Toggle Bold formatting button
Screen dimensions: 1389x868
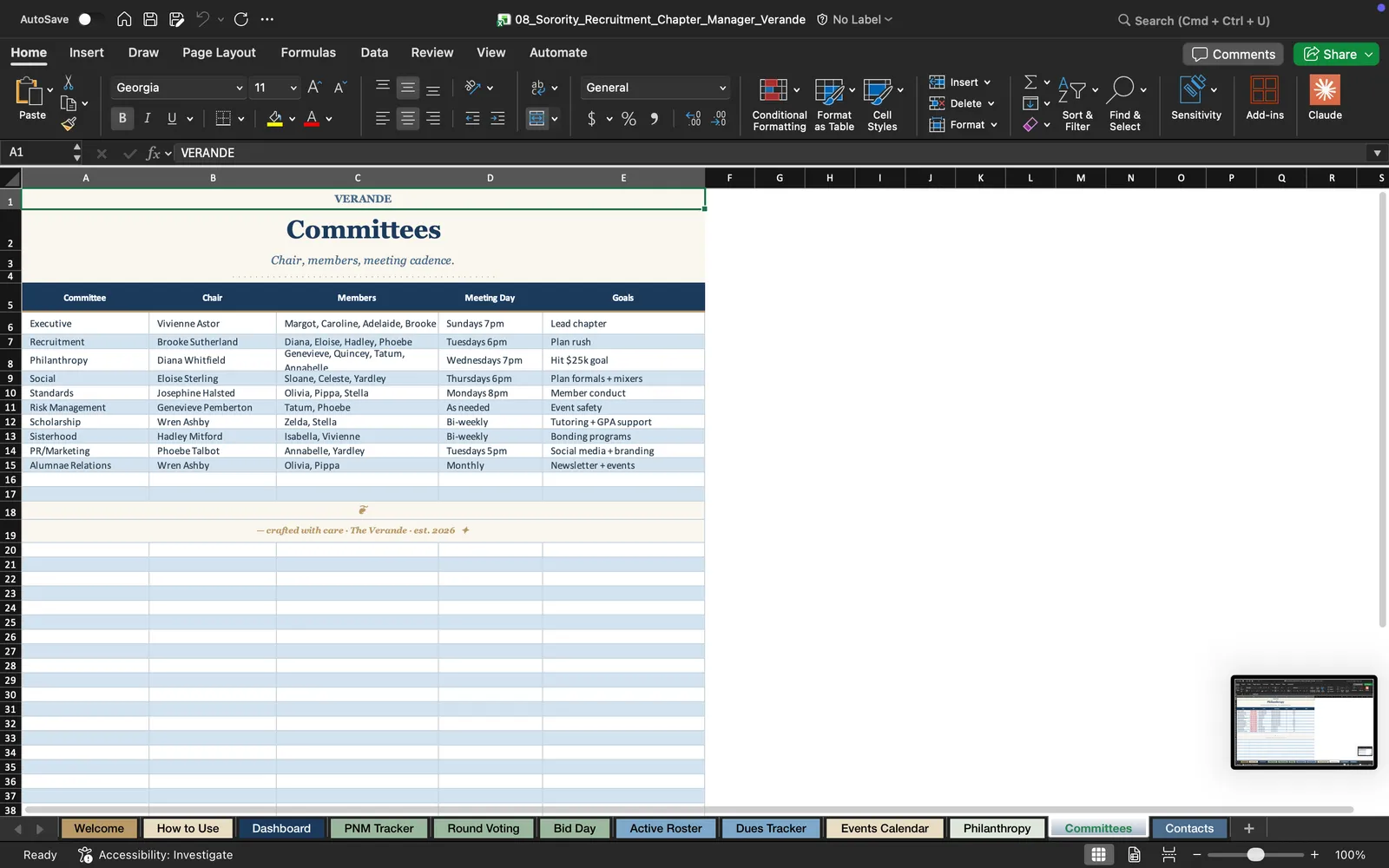coord(122,118)
